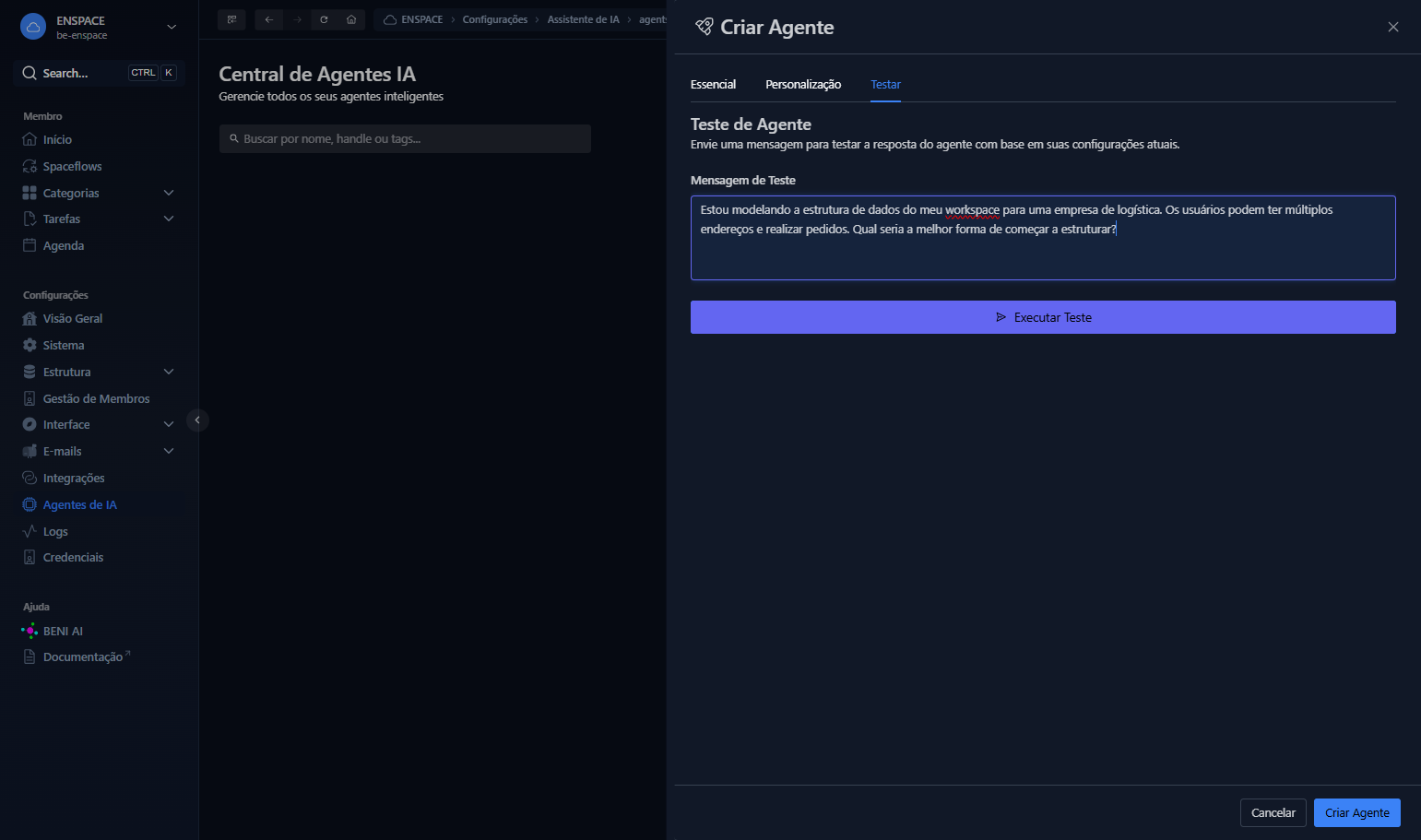1421x840 pixels.
Task: Click the agent search field Buscar por nome
Action: (x=405, y=138)
